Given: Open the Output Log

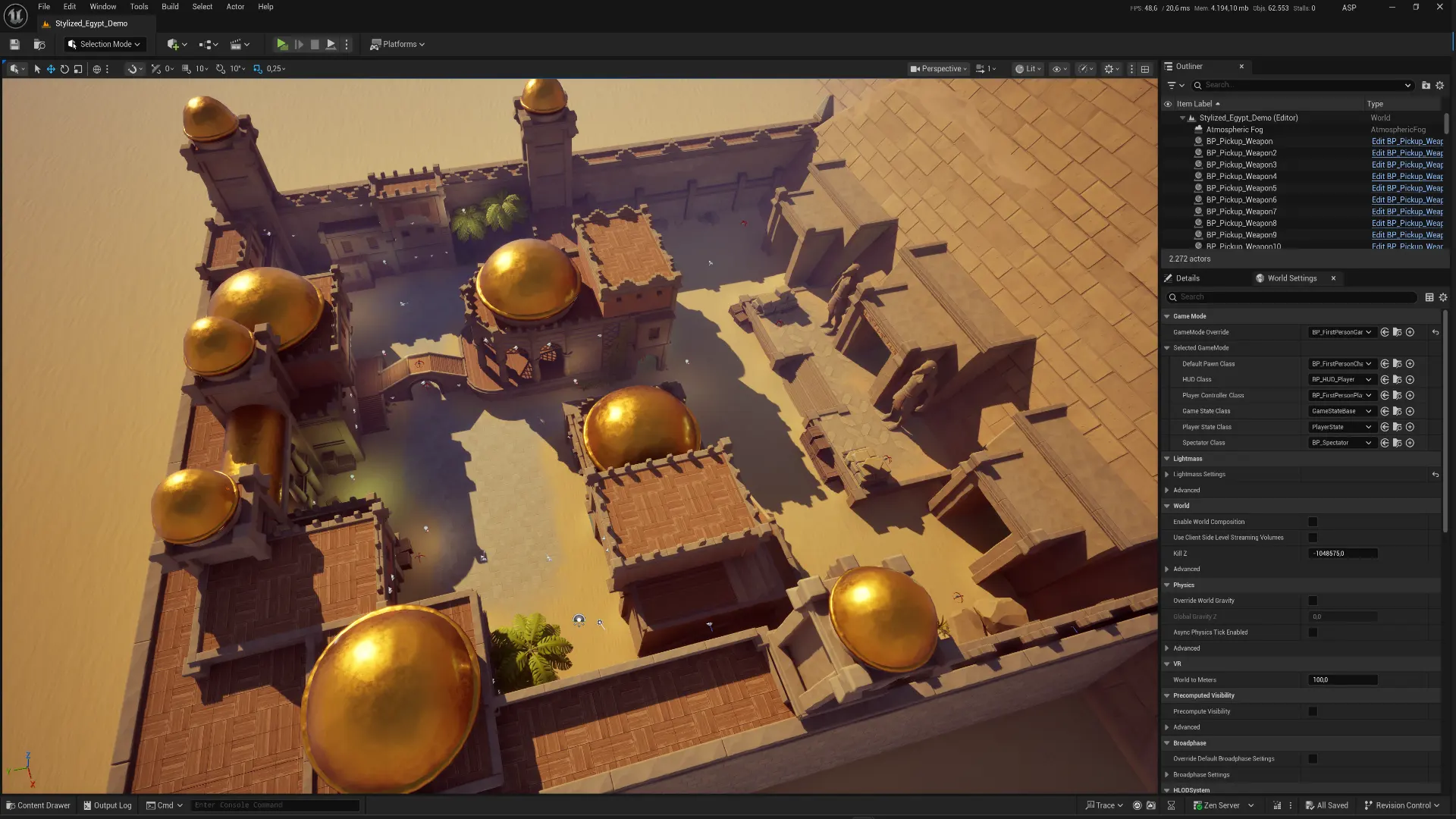Looking at the screenshot, I should coord(108,805).
